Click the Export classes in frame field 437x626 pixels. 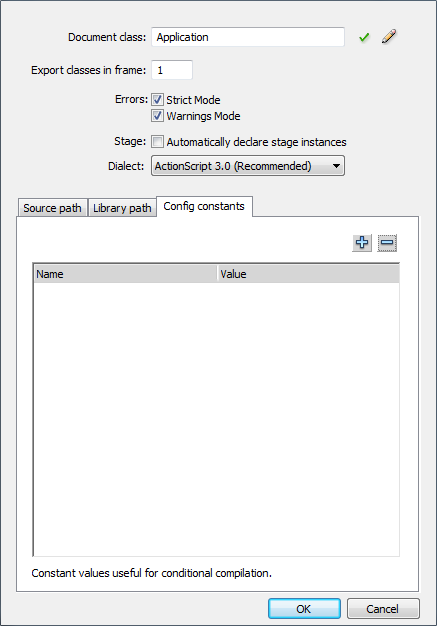(x=172, y=70)
